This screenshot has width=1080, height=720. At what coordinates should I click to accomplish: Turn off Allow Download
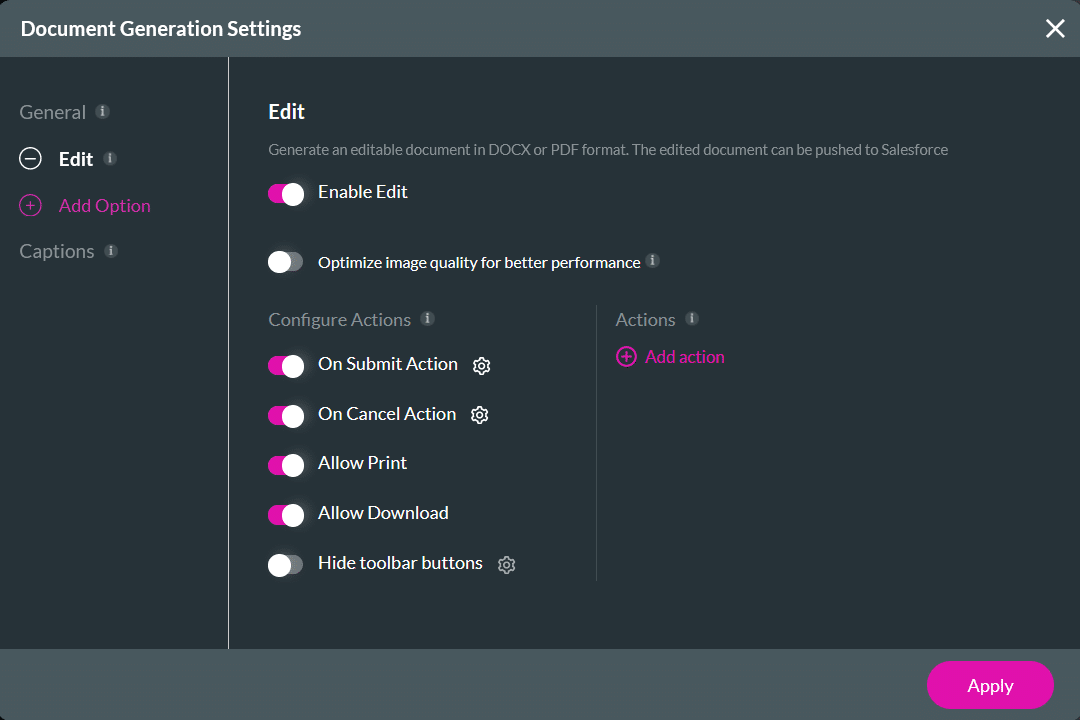click(285, 514)
